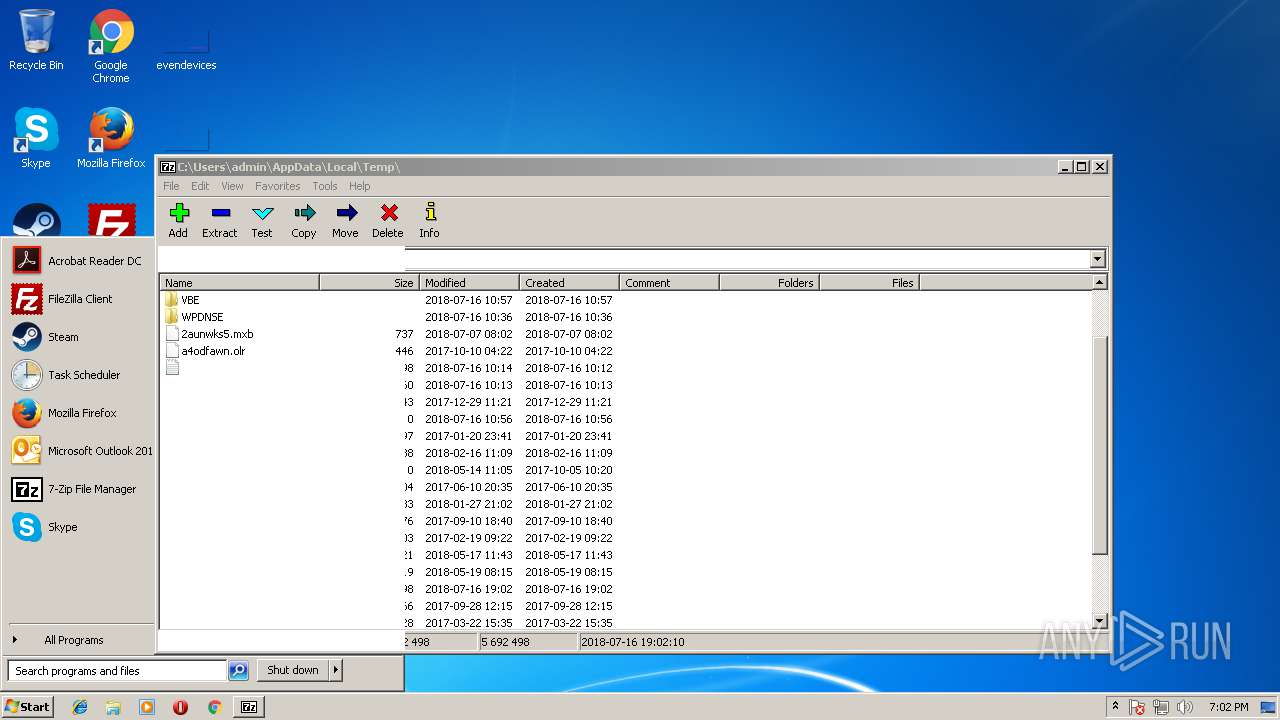Open Windows Media Player from taskbar
This screenshot has width=1280, height=720.
(x=147, y=707)
